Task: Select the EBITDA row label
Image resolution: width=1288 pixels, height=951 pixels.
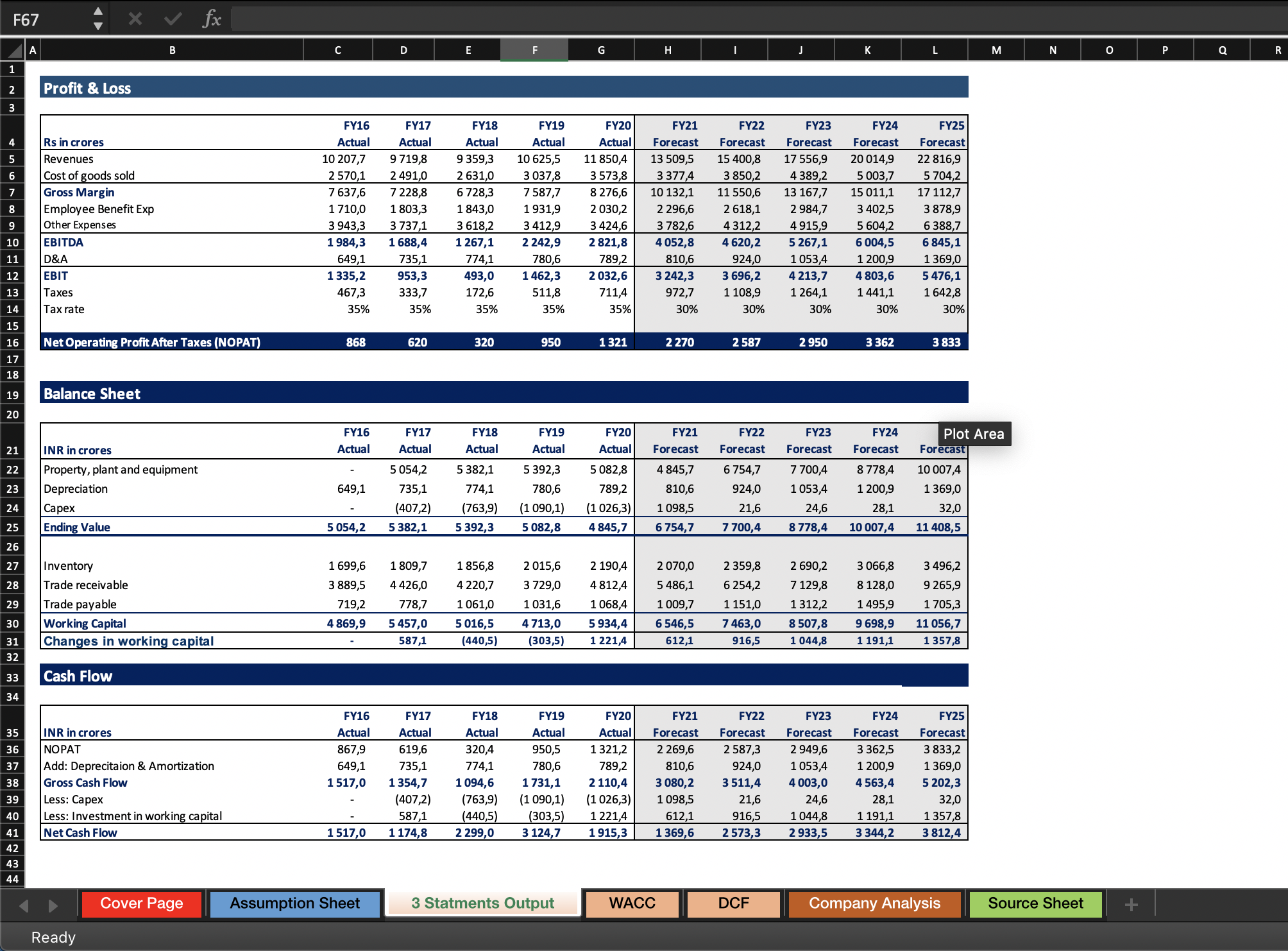Action: [x=64, y=243]
